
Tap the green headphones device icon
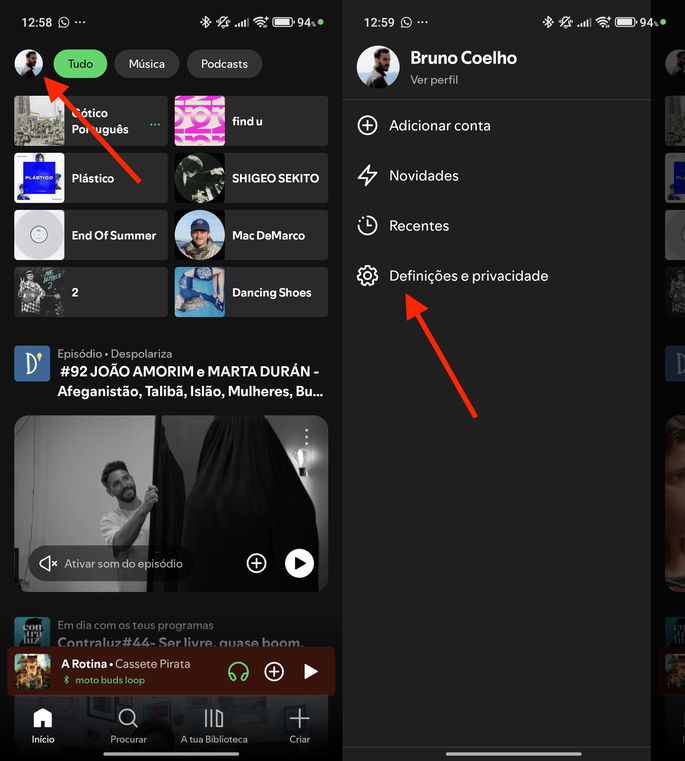tap(238, 672)
